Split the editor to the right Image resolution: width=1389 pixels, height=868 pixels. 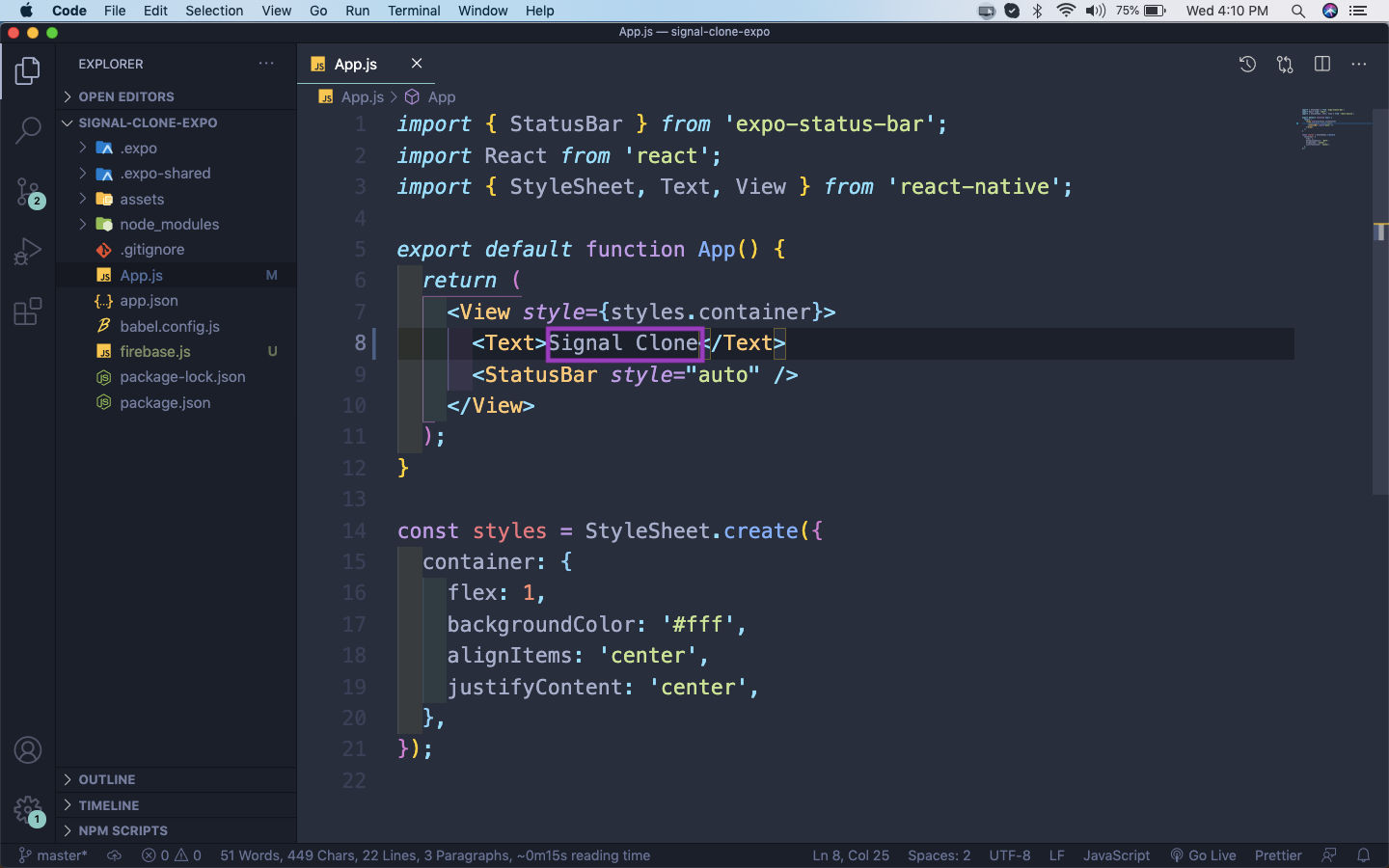[x=1322, y=65]
